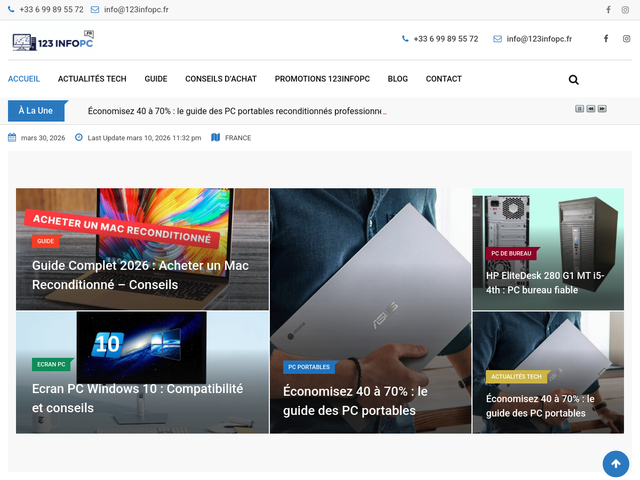Viewport: 640px width, 480px height.
Task: Click the phone icon in the header
Action: click(405, 39)
